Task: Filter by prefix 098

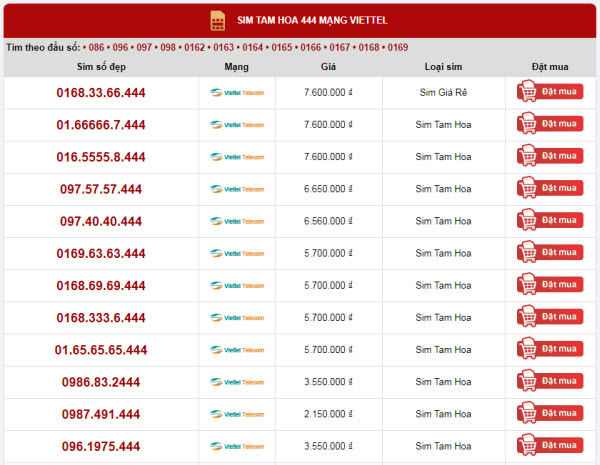Action: coord(168,47)
